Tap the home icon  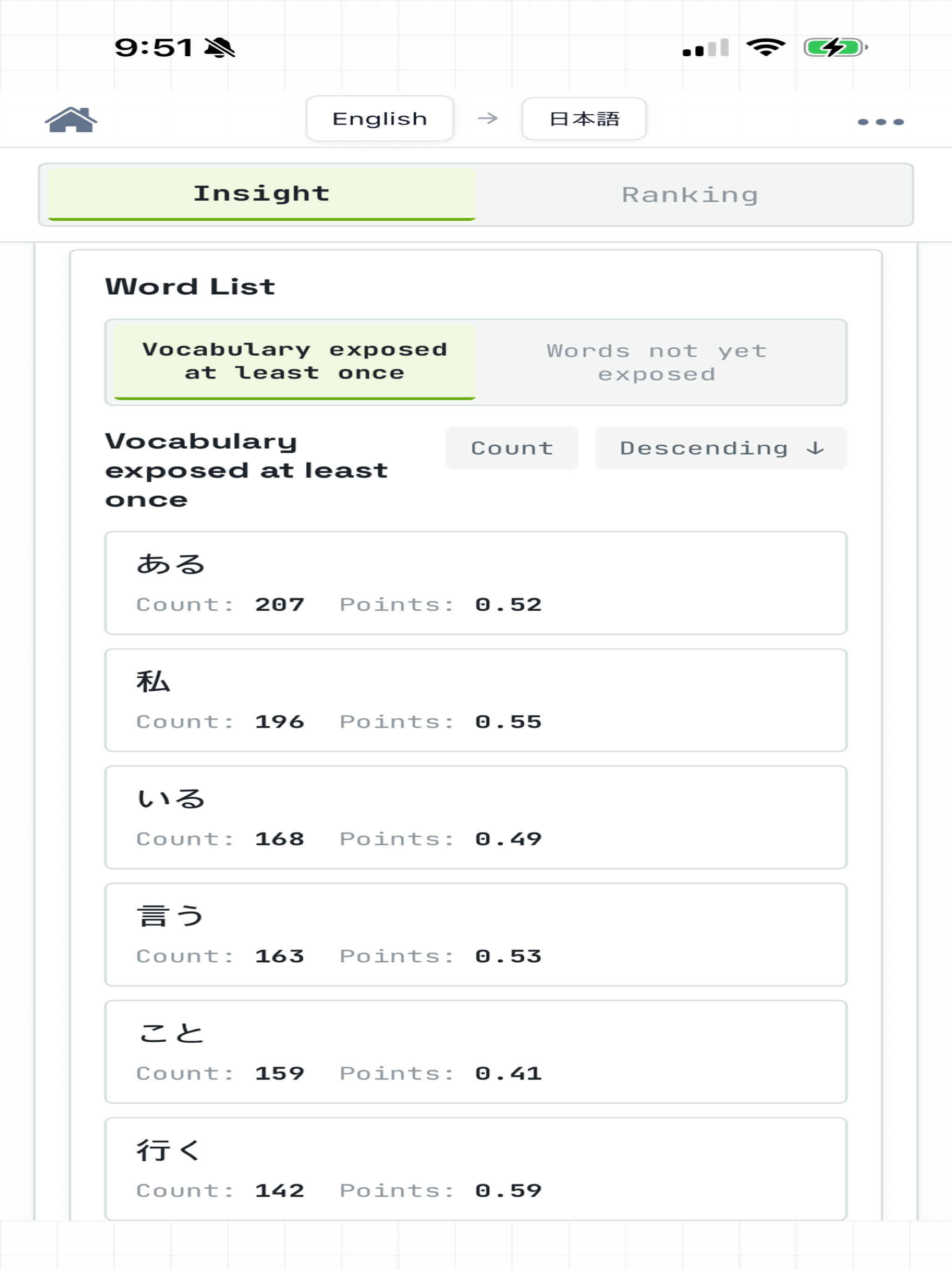(71, 119)
